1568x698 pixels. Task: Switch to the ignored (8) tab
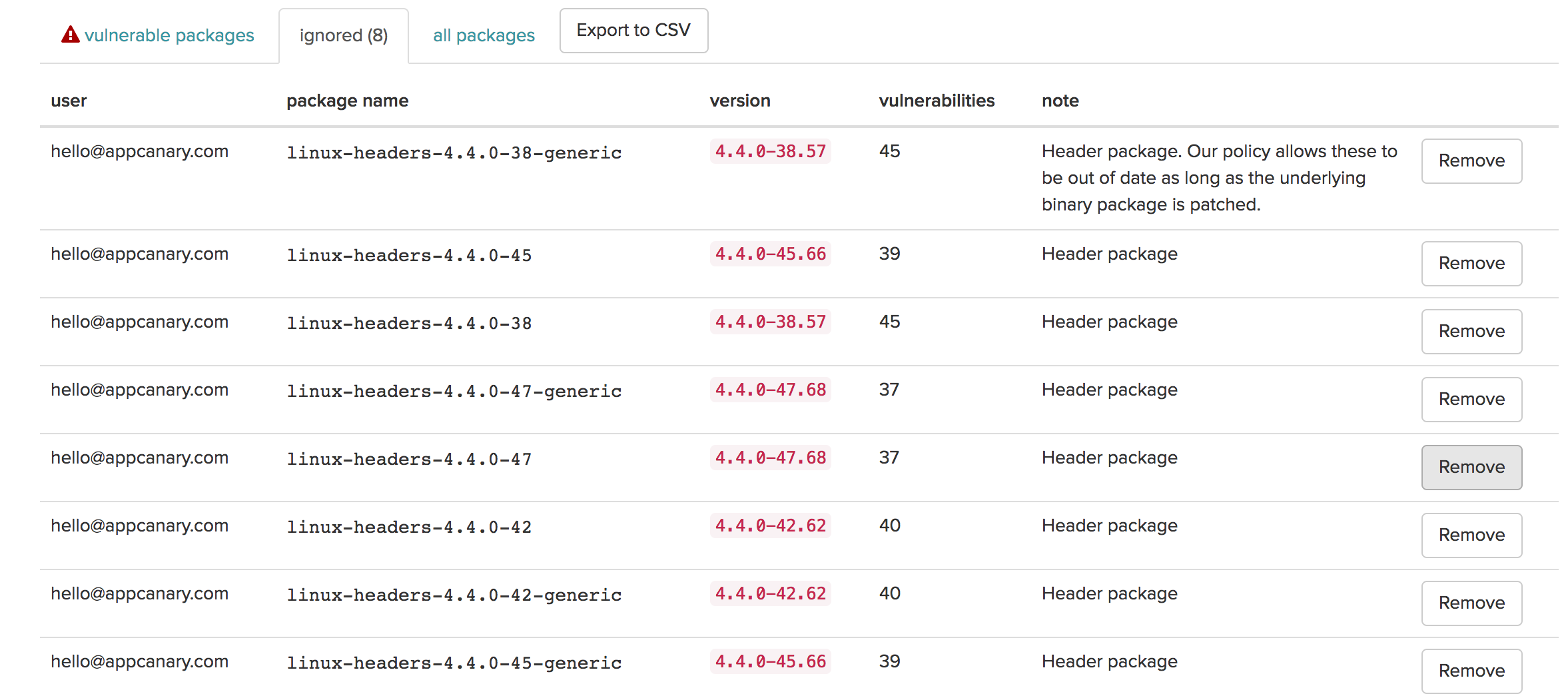point(344,36)
